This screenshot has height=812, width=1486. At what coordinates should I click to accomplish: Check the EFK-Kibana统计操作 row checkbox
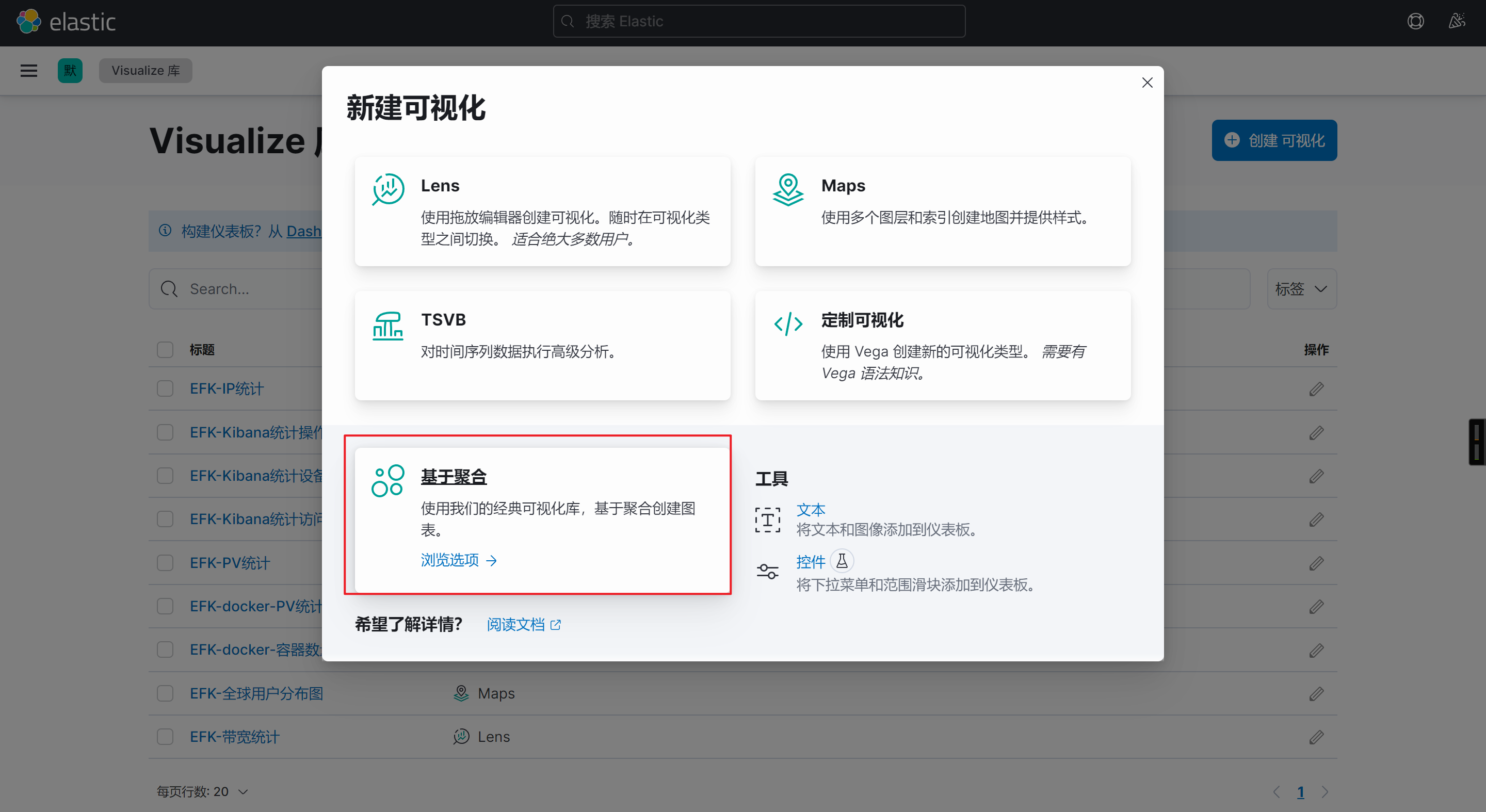click(165, 432)
